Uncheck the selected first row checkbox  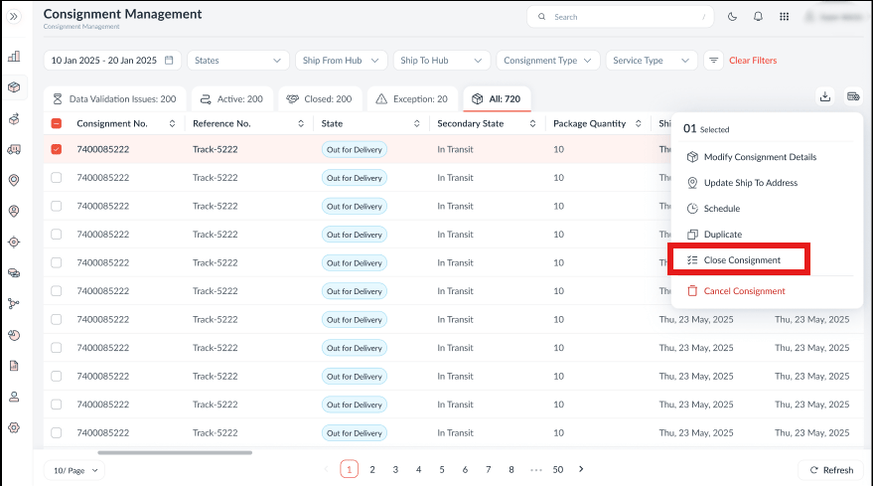(56, 149)
